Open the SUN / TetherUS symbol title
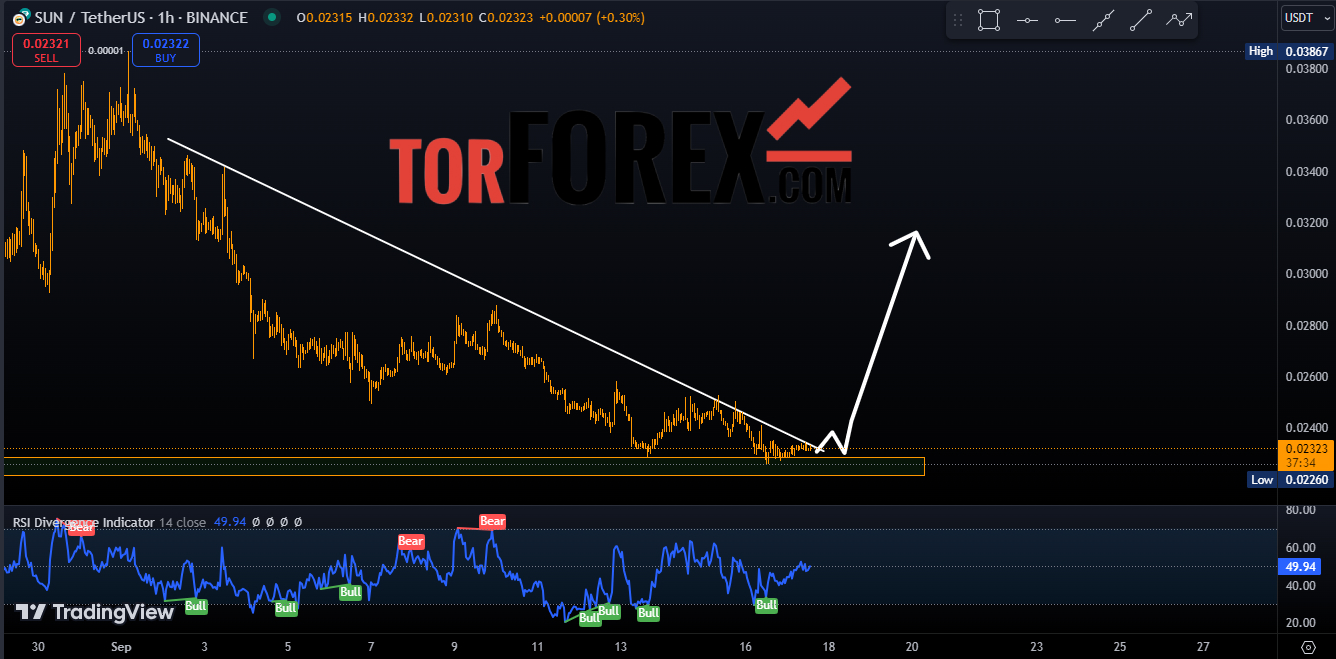 139,18
